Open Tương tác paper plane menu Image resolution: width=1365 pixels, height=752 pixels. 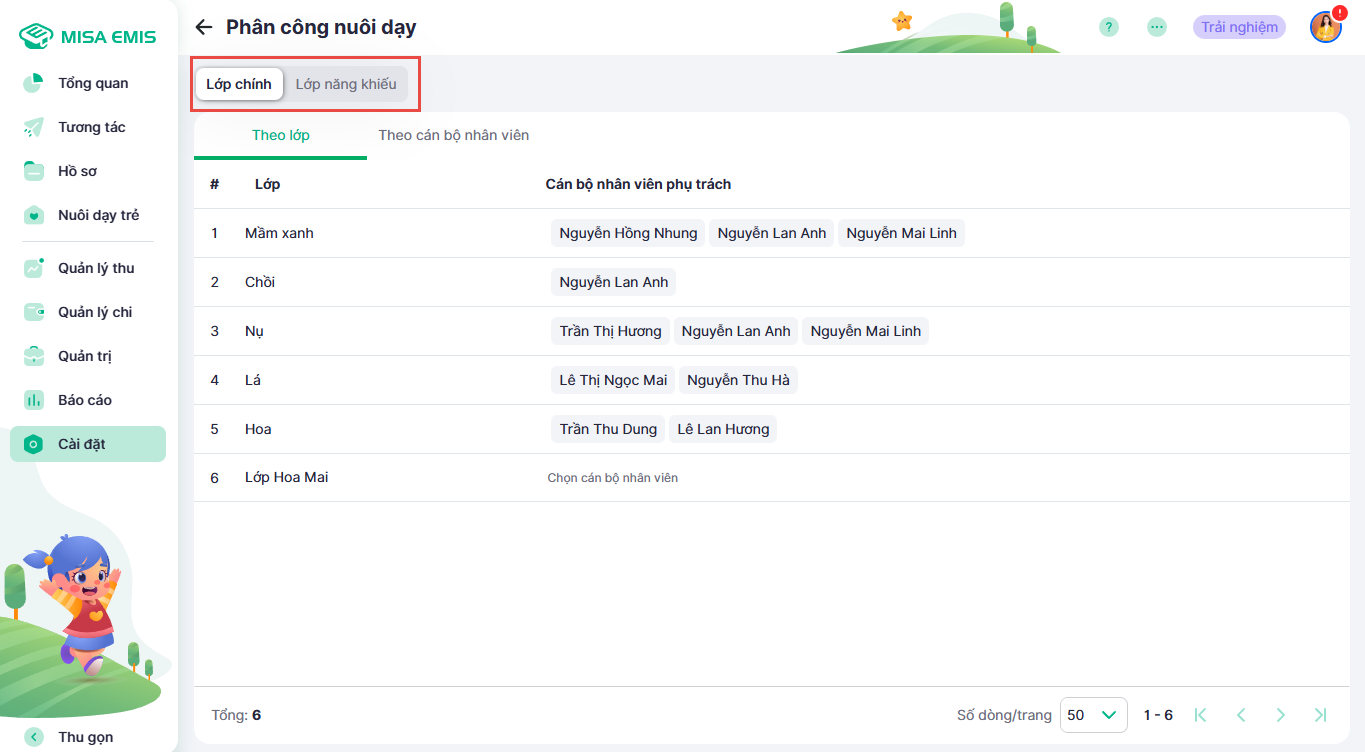point(91,127)
